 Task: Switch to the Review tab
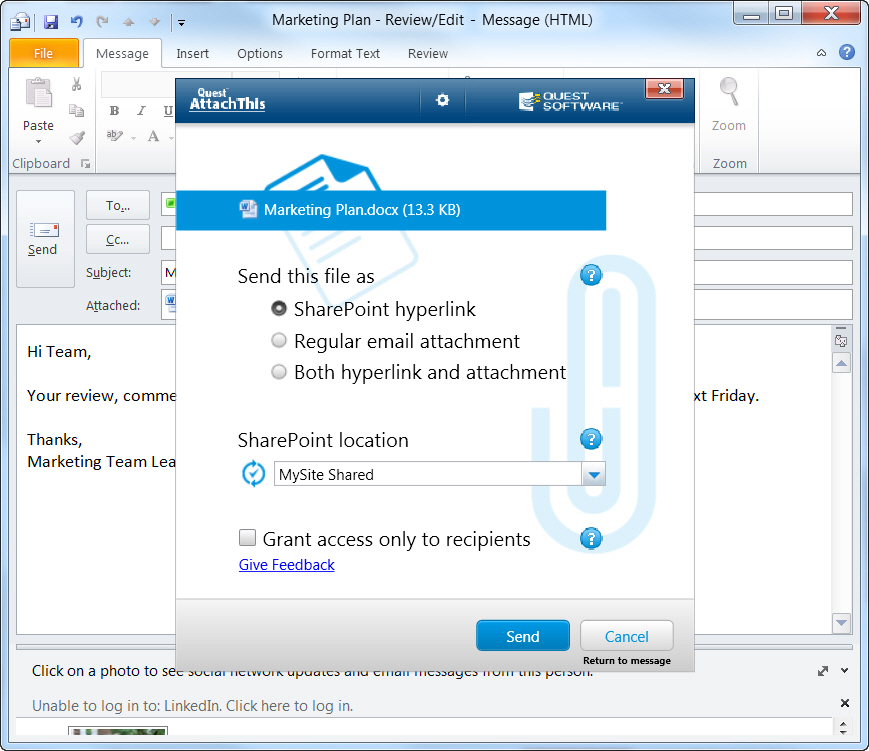[x=428, y=54]
